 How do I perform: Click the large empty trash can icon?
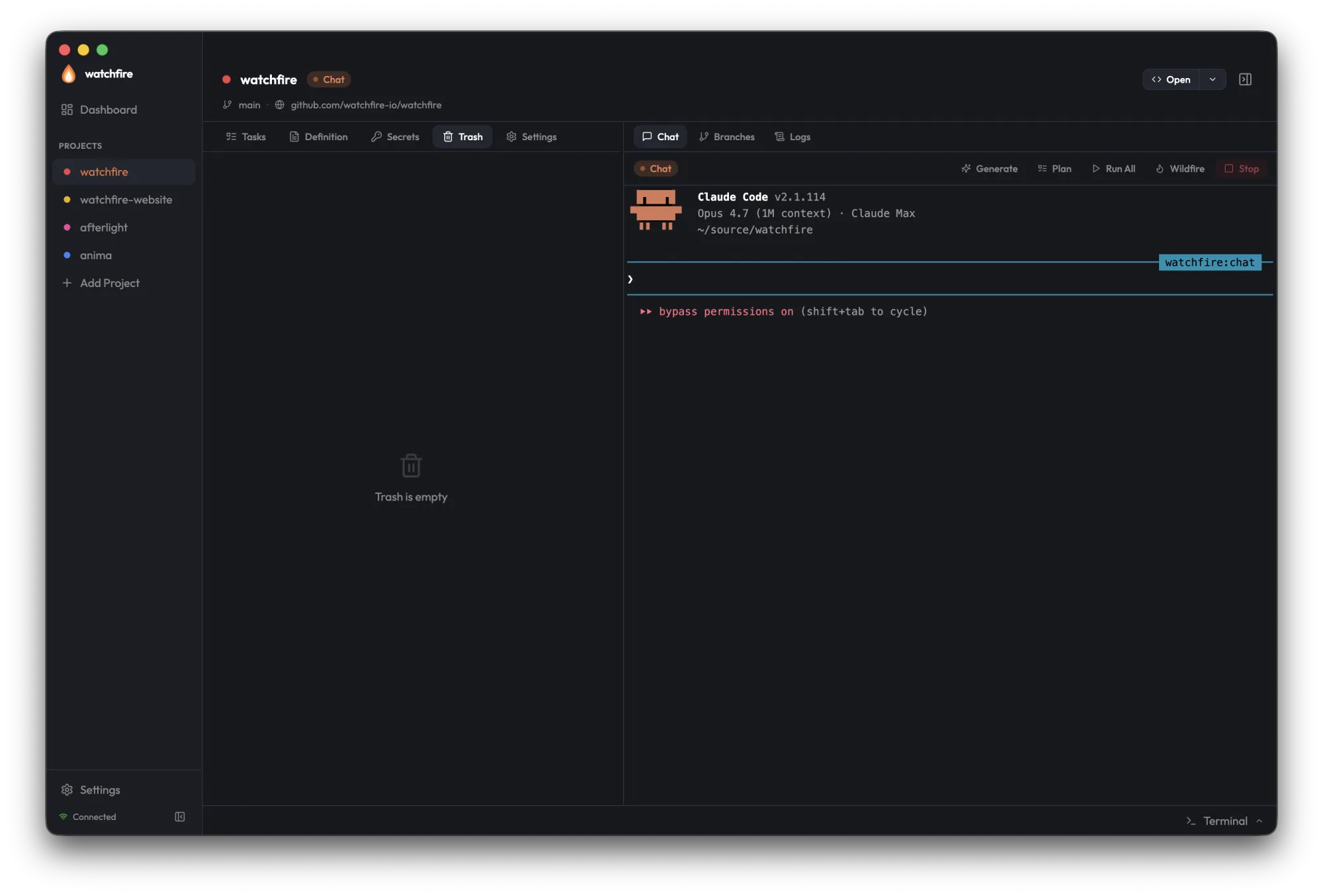[411, 466]
